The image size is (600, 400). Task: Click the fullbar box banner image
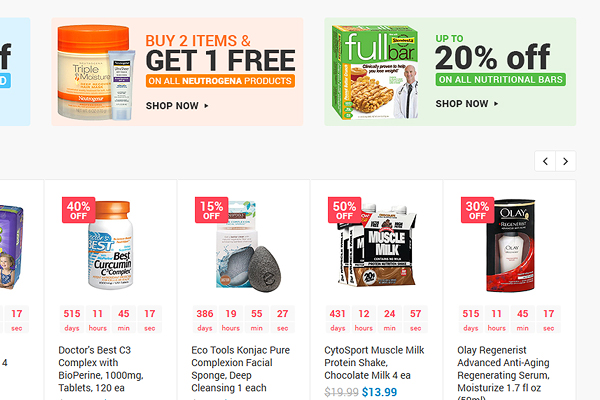pyautogui.click(x=375, y=72)
